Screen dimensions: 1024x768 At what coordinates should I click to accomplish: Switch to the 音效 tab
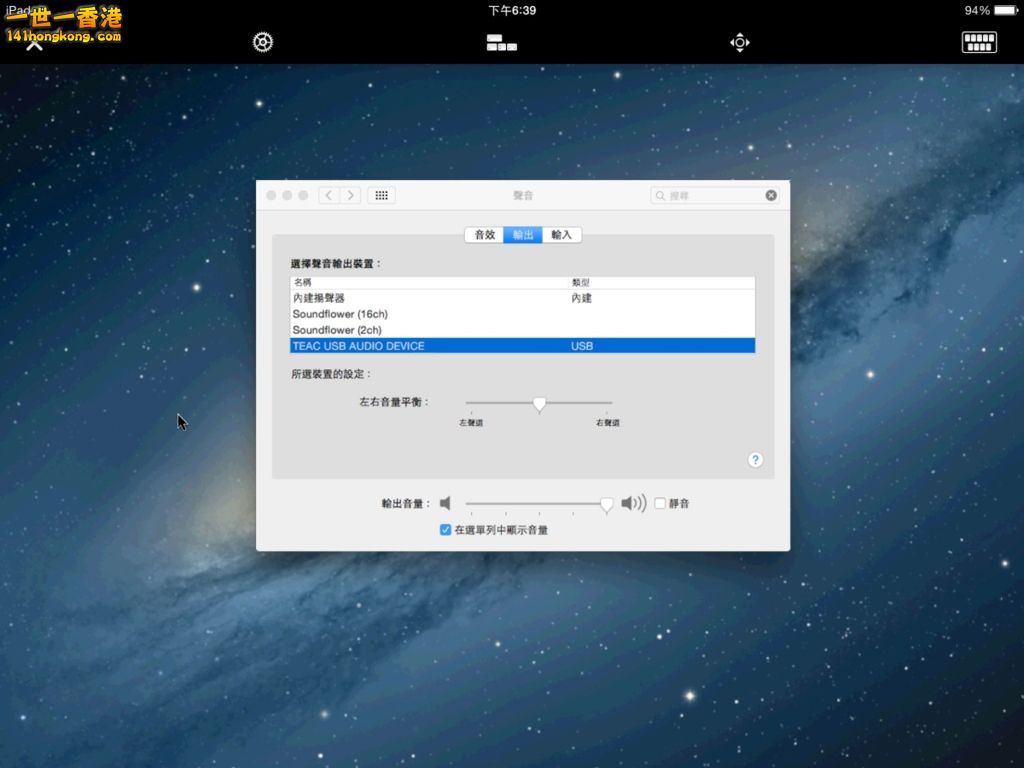[x=484, y=235]
